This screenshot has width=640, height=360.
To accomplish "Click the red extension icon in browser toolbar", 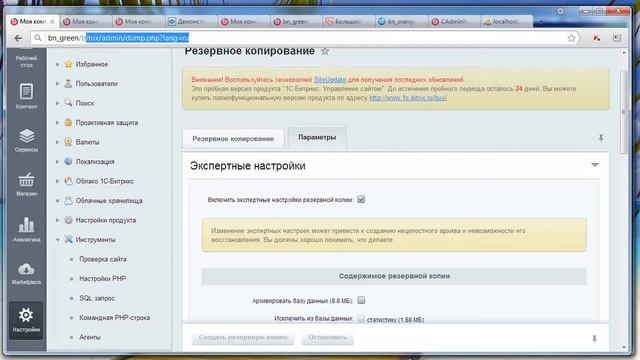I will (x=597, y=38).
